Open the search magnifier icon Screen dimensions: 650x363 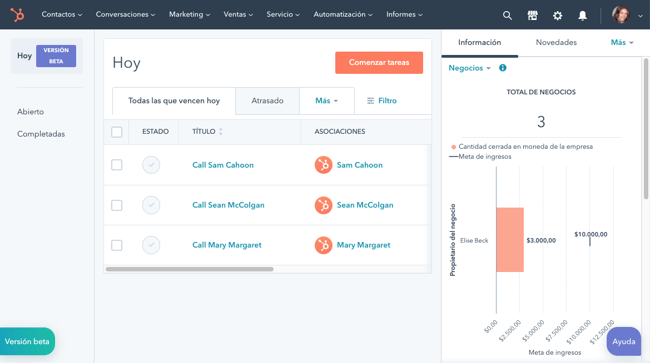pyautogui.click(x=507, y=15)
